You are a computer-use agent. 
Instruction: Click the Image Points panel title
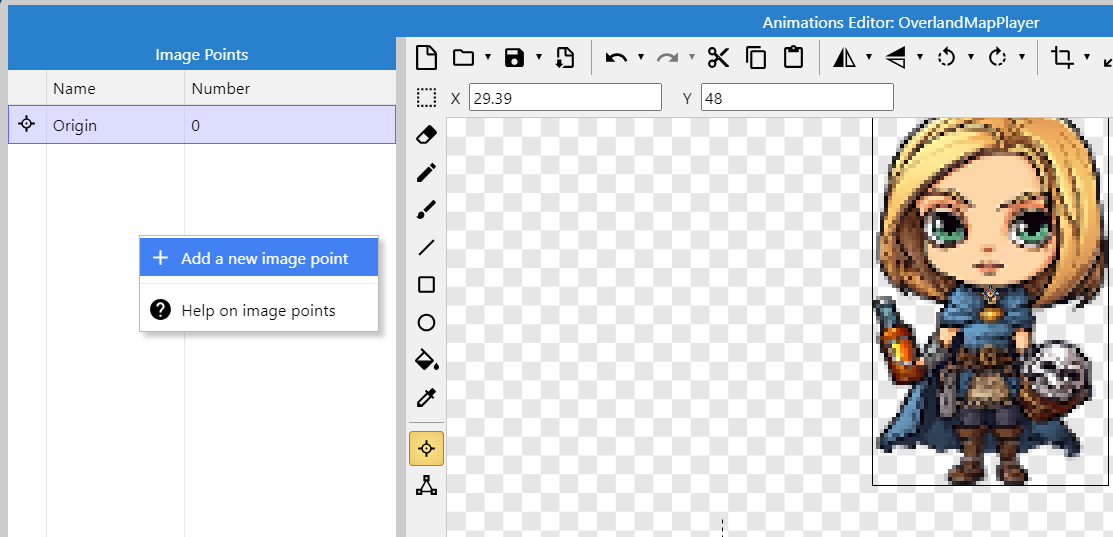click(x=202, y=55)
